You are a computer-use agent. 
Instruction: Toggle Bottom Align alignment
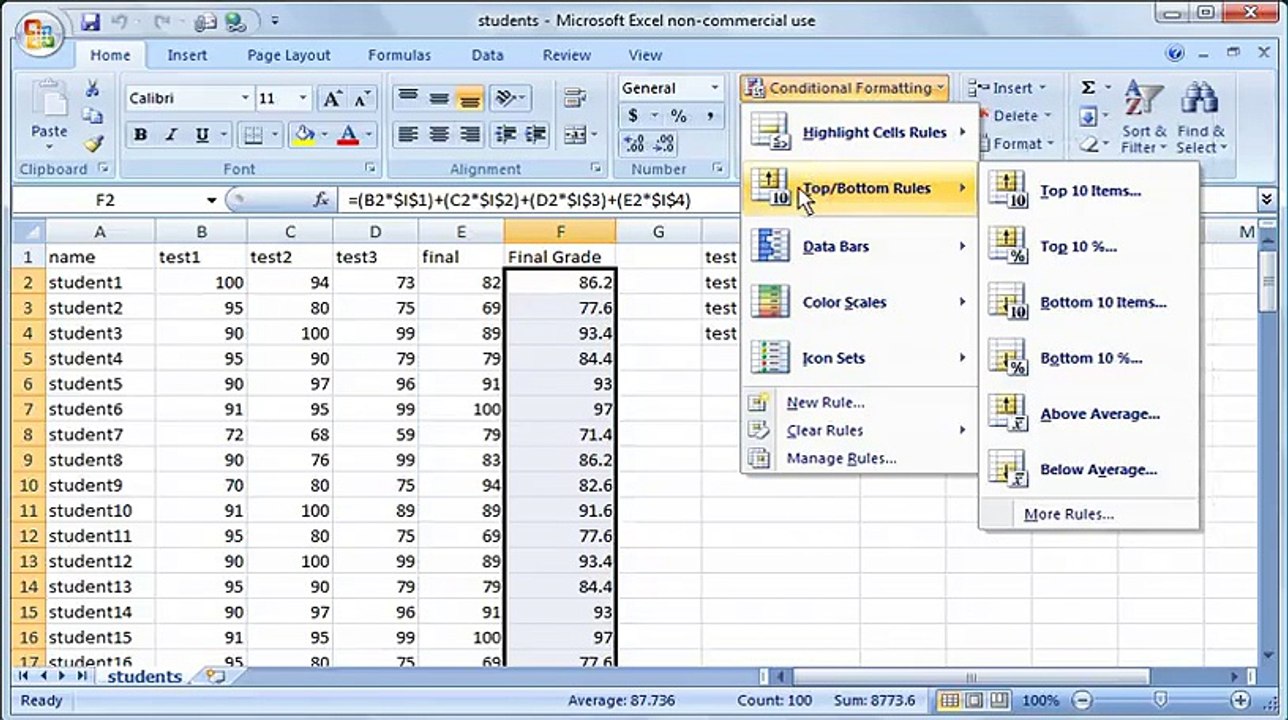pos(469,98)
